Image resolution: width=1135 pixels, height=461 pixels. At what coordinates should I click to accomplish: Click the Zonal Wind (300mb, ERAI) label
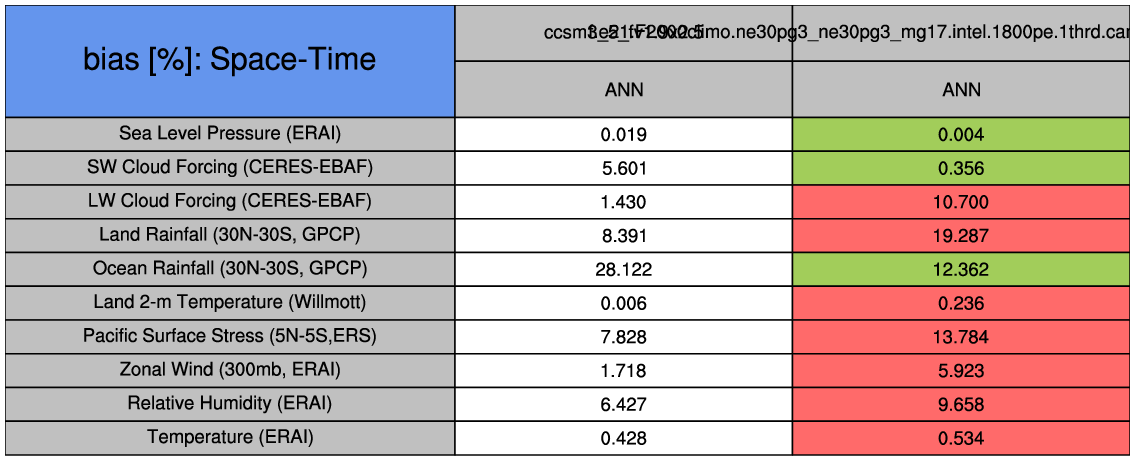[230, 370]
